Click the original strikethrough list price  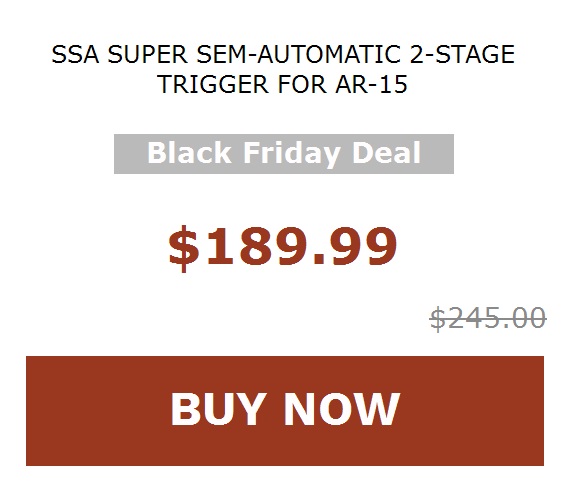tap(488, 318)
